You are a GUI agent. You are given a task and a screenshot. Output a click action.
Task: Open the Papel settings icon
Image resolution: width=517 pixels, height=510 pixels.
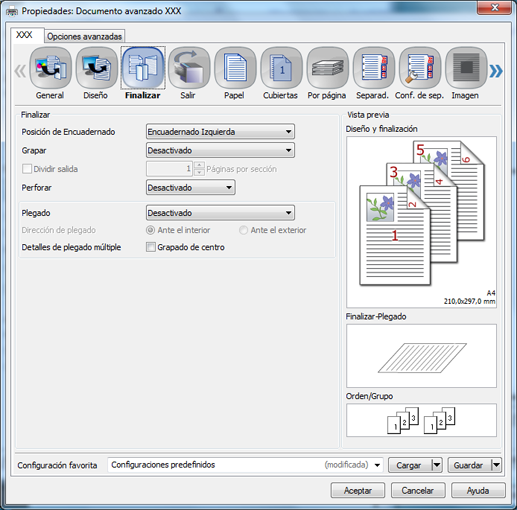(235, 68)
